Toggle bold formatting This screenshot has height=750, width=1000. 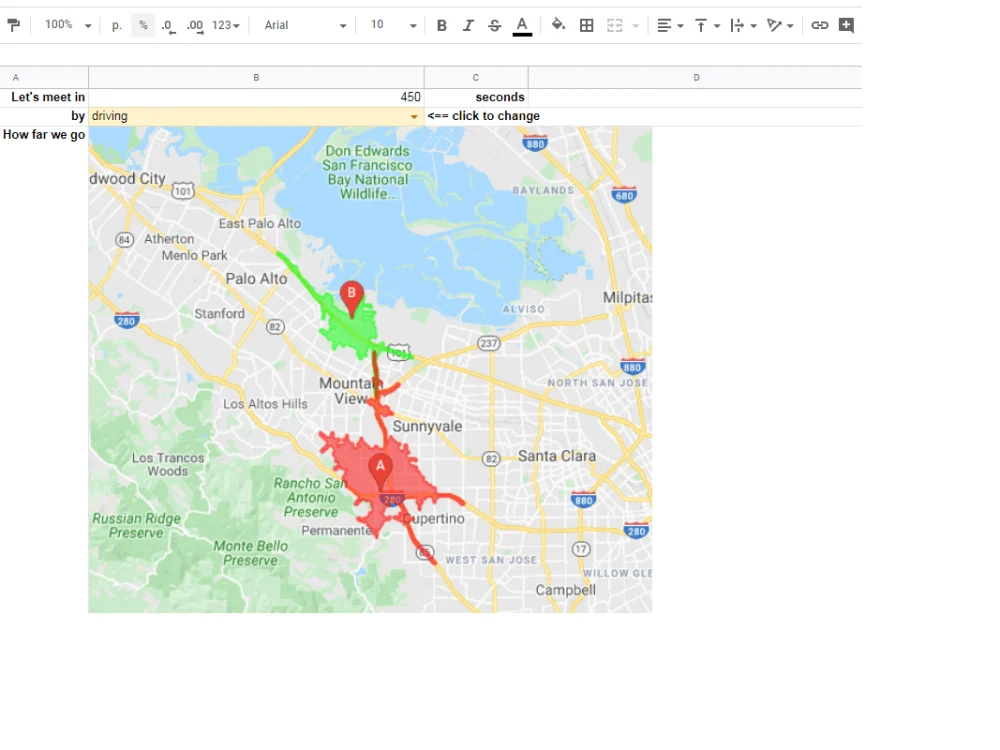[441, 25]
